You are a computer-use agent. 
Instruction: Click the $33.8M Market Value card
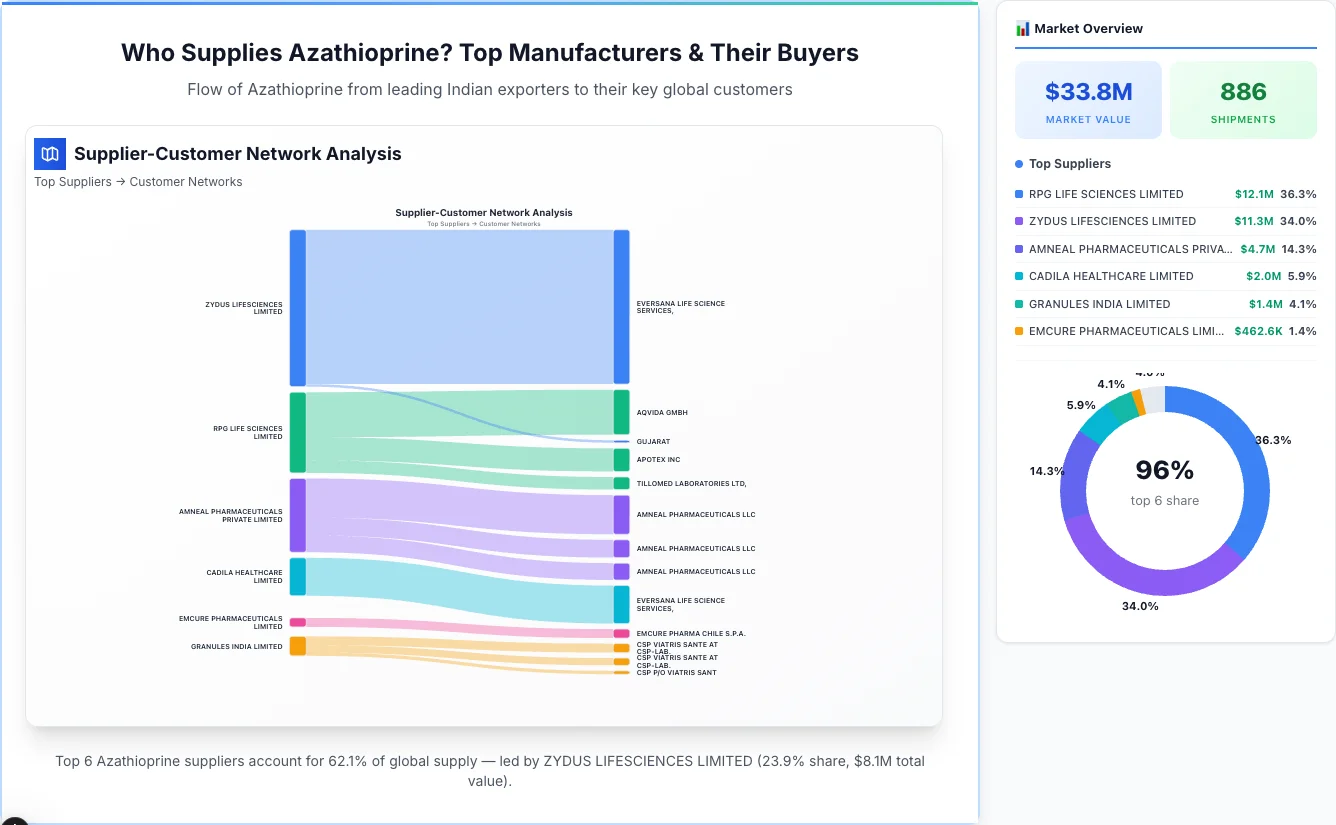(1088, 99)
